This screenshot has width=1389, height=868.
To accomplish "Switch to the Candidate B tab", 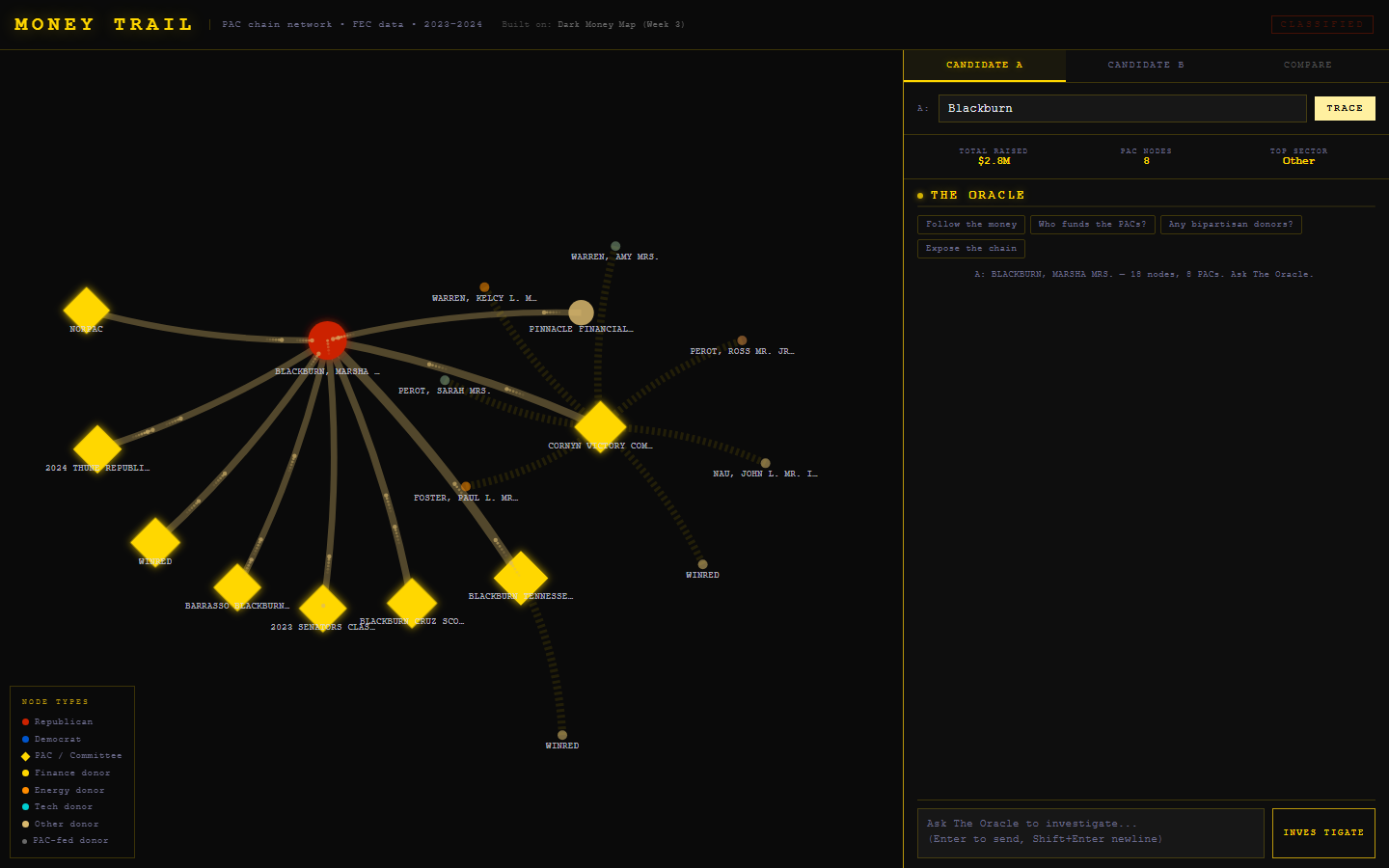I will pyautogui.click(x=1146, y=66).
